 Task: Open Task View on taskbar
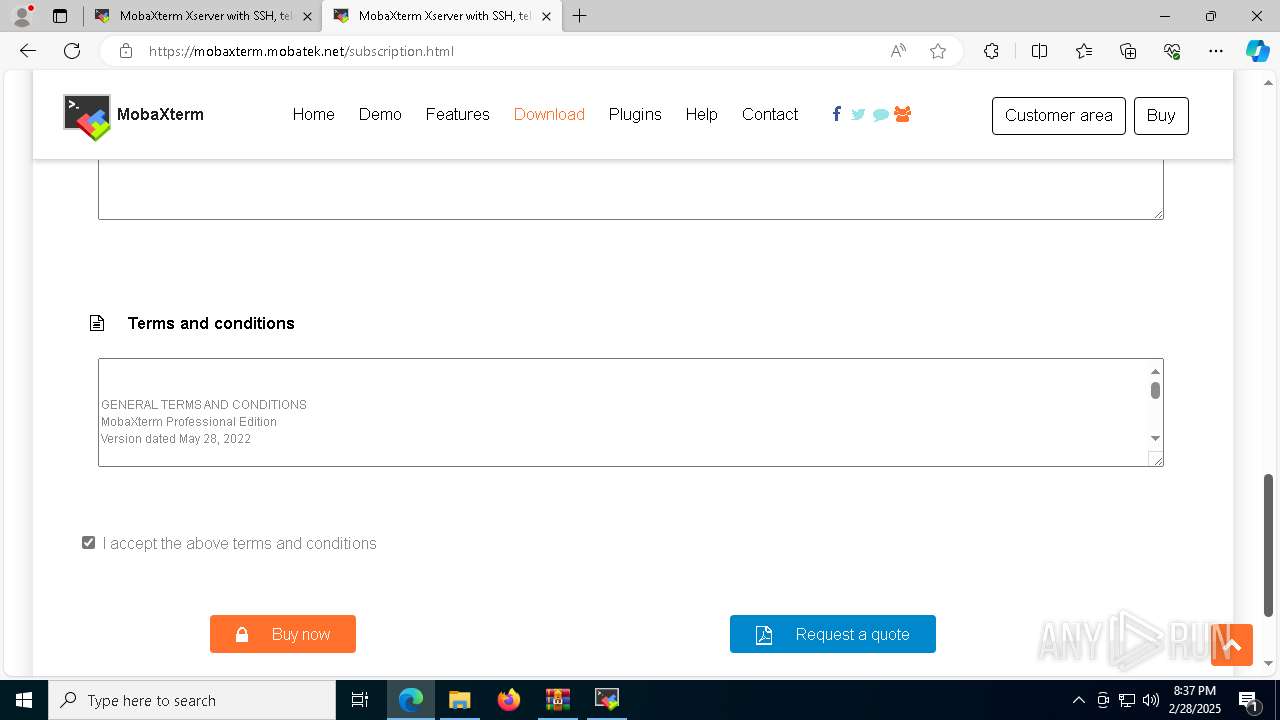[x=360, y=700]
